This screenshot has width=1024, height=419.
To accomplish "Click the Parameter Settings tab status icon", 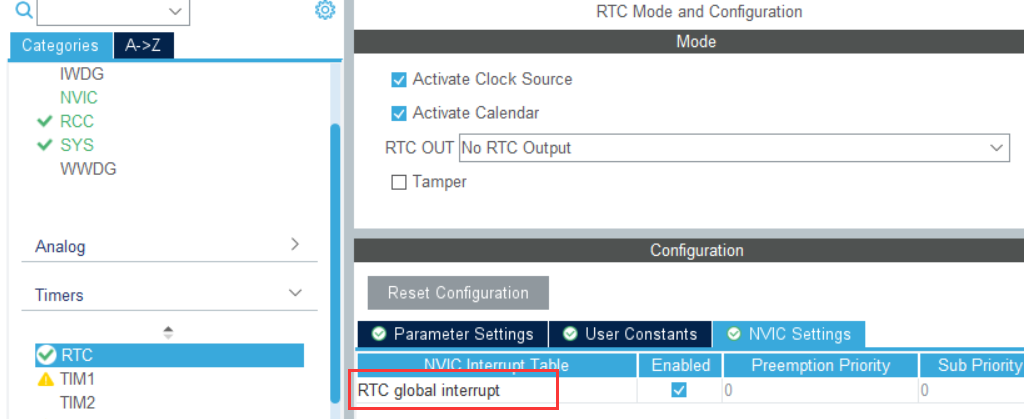I will [x=379, y=334].
